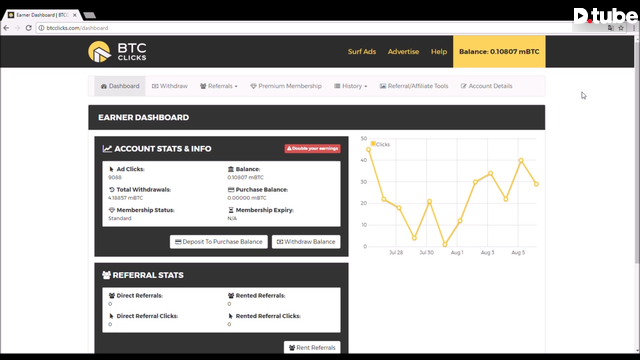Click the browser forward arrow
Screen dimensions: 640x360
pyautogui.click(x=17, y=28)
